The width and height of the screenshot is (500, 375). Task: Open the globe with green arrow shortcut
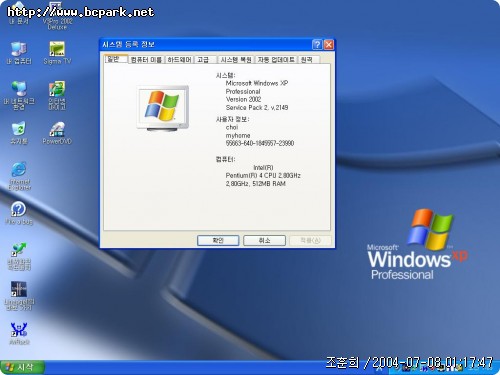[19, 256]
